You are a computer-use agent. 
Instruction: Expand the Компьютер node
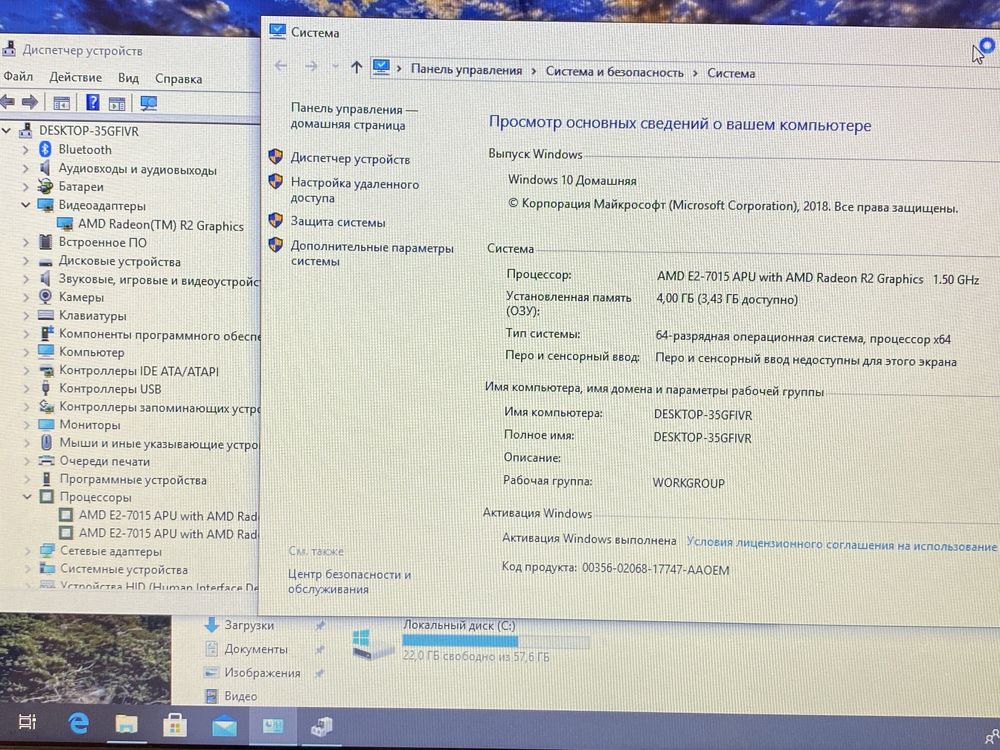[26, 351]
